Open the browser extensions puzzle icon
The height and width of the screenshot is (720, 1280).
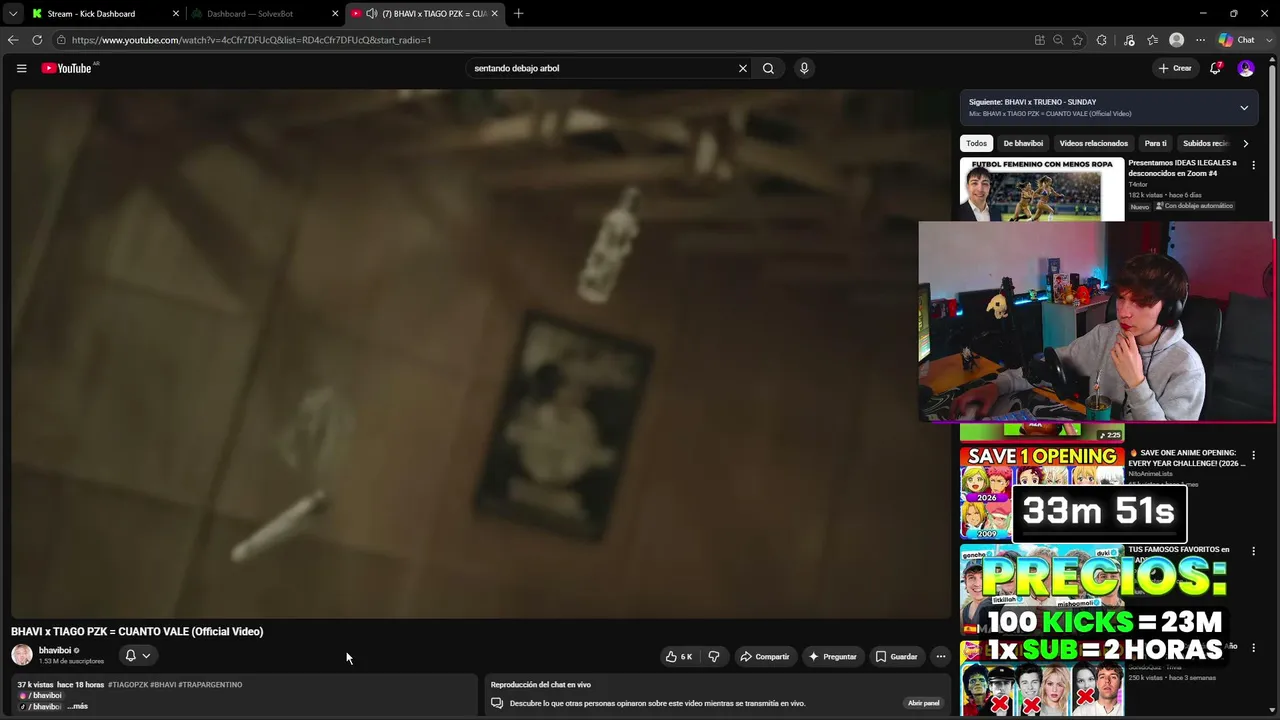click(1102, 40)
